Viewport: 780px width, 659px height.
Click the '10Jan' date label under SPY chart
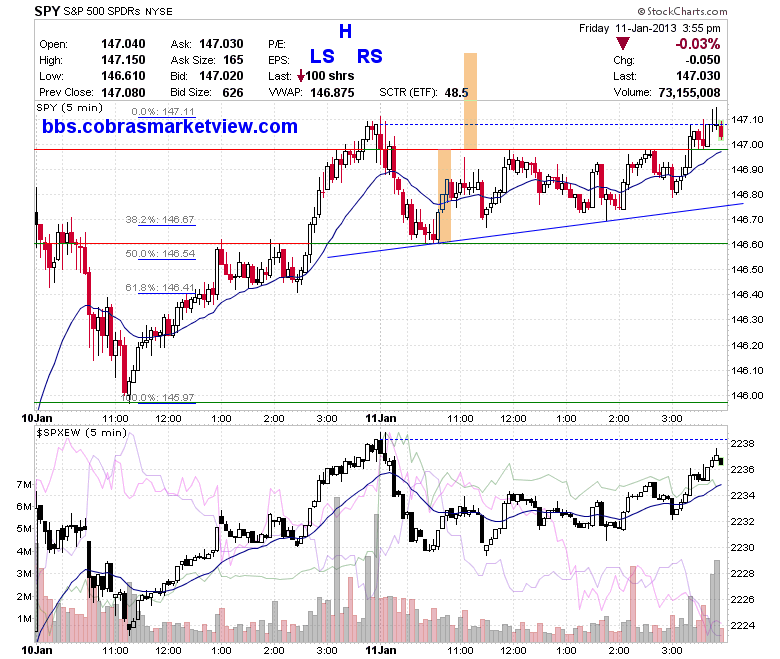(x=36, y=418)
